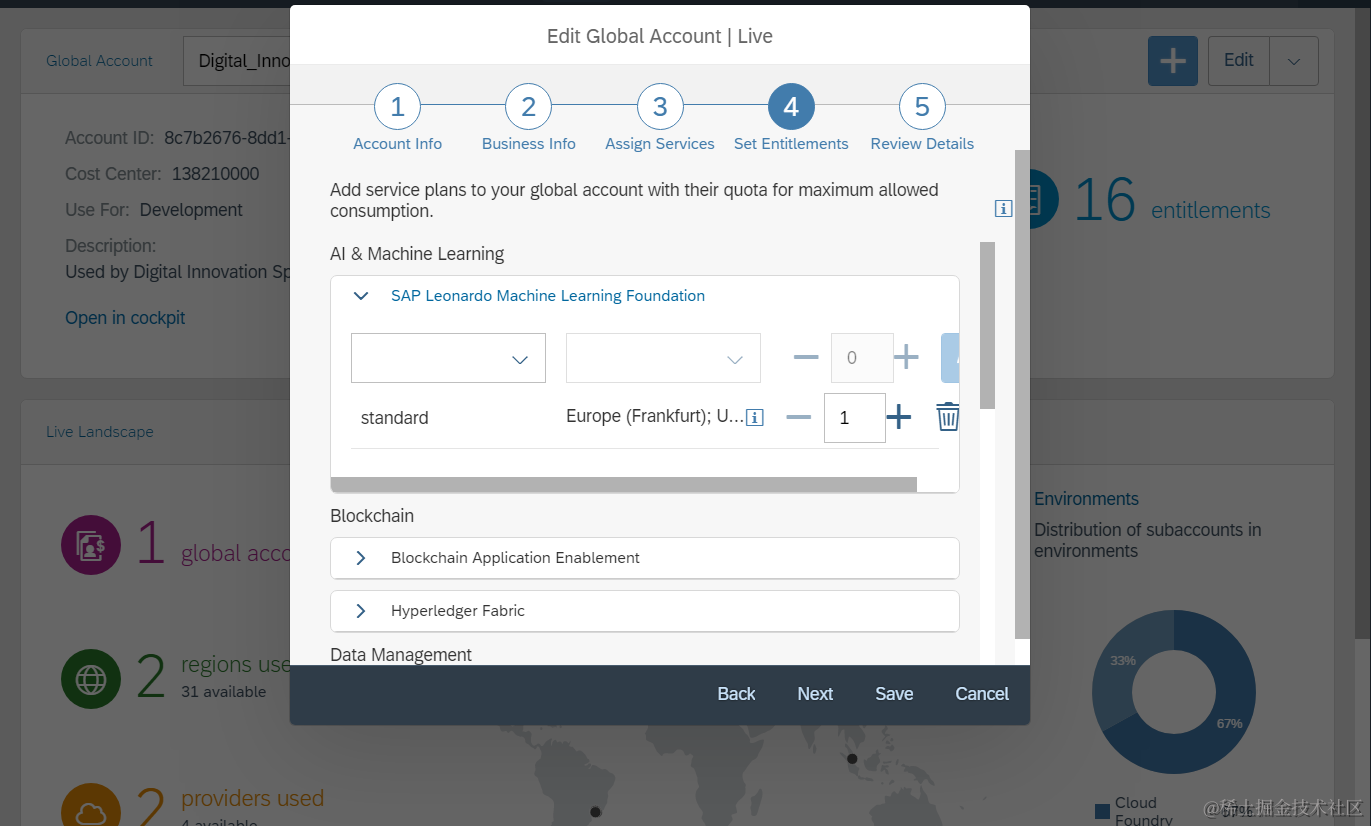This screenshot has width=1371, height=826.
Task: Click the Back button
Action: tap(736, 694)
